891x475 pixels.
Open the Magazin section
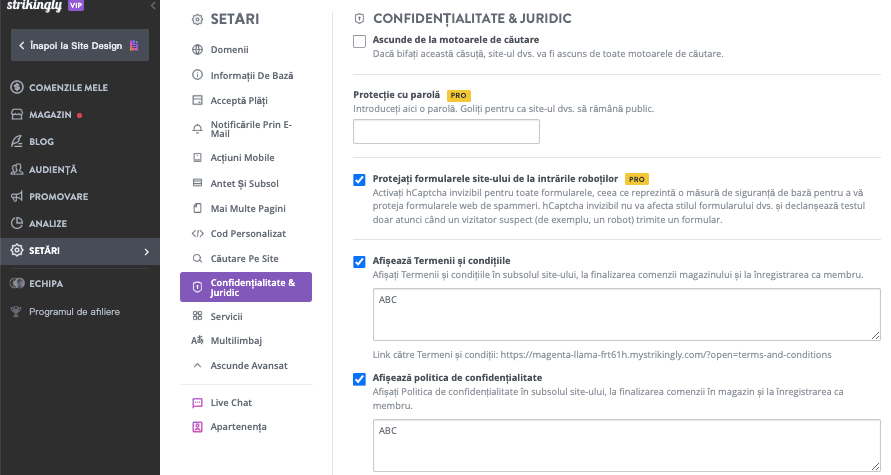click(x=50, y=115)
